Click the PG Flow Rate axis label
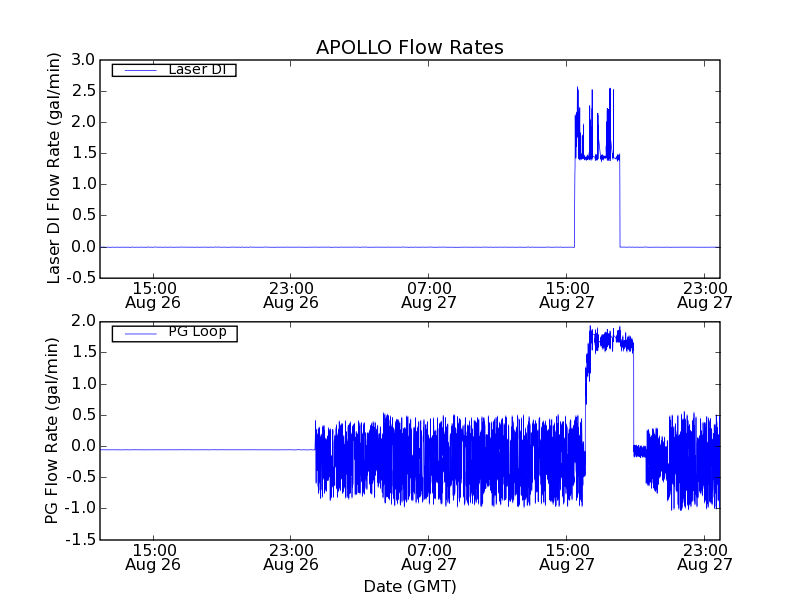The height and width of the screenshot is (600, 800). pyautogui.click(x=52, y=431)
